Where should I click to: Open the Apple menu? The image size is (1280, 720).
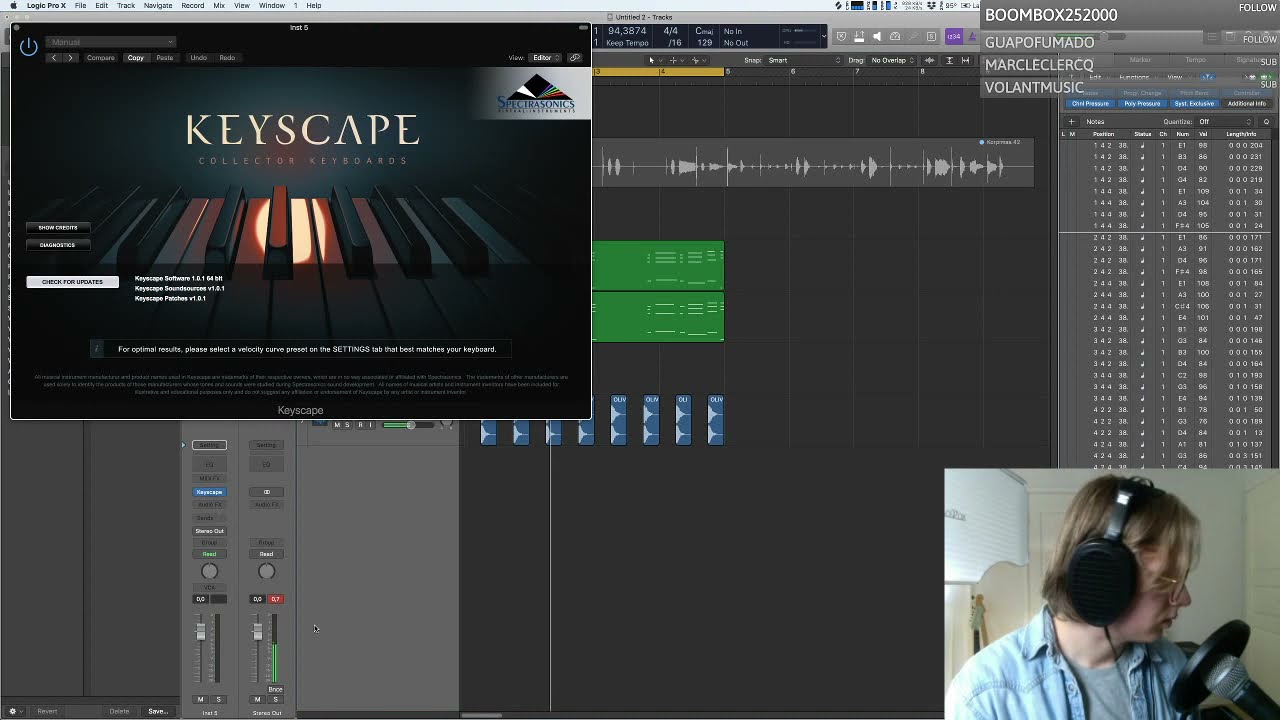[13, 6]
